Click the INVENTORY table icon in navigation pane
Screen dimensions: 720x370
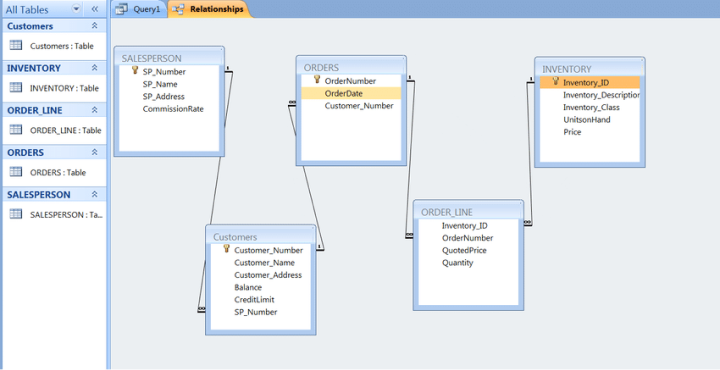click(x=16, y=87)
